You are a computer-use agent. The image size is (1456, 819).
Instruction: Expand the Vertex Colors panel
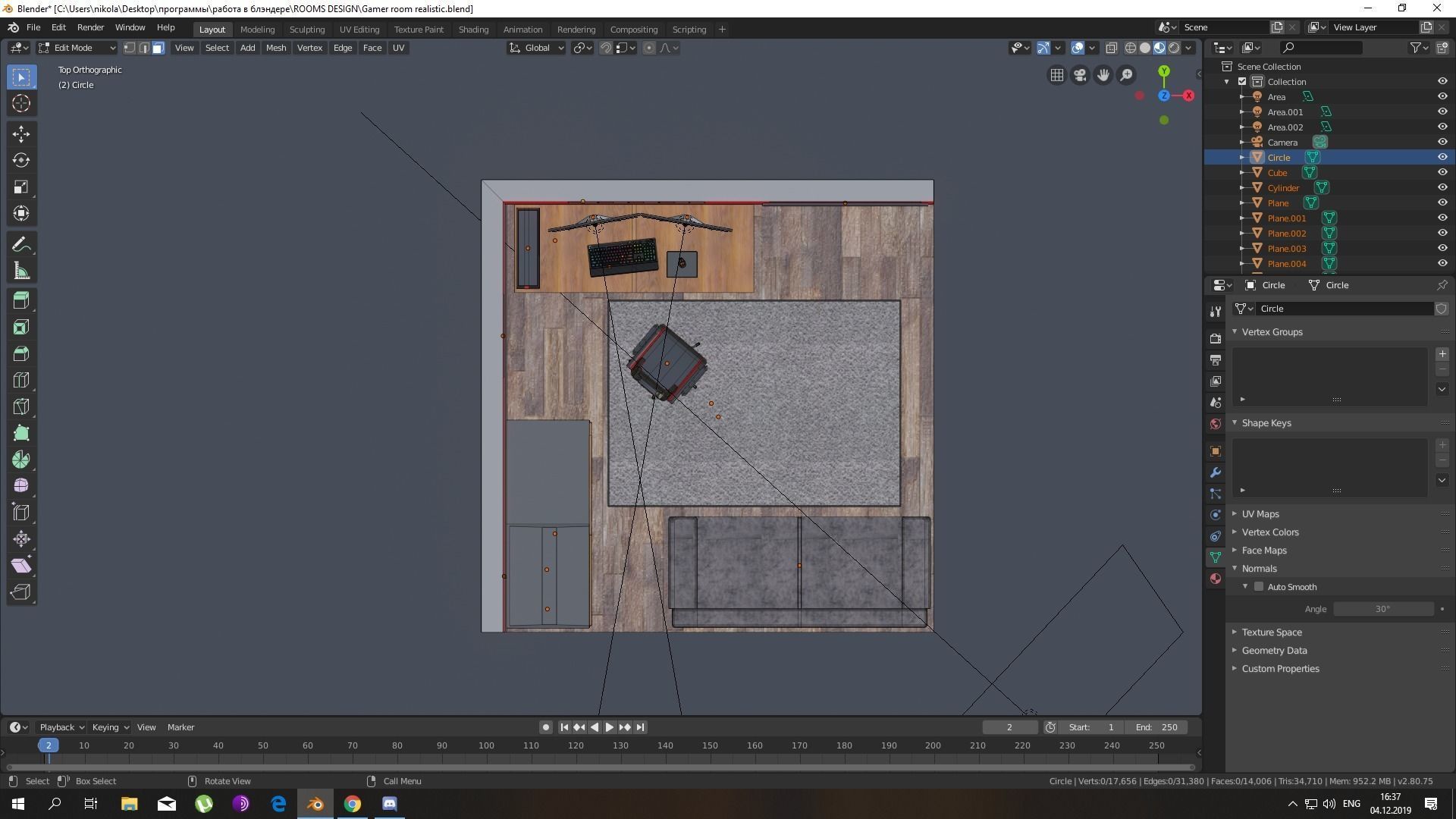[x=1269, y=532]
